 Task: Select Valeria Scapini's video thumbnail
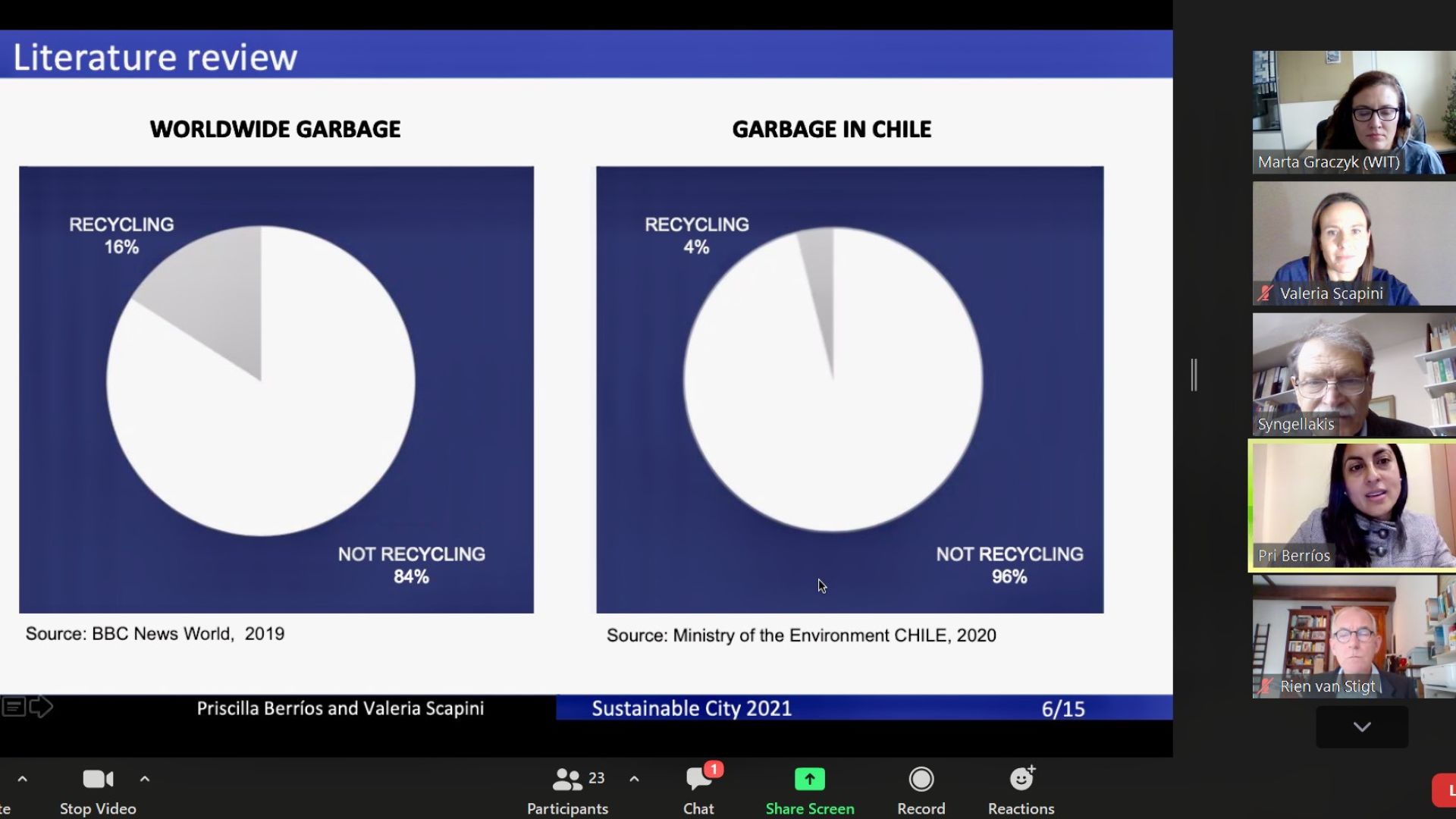coord(1354,243)
